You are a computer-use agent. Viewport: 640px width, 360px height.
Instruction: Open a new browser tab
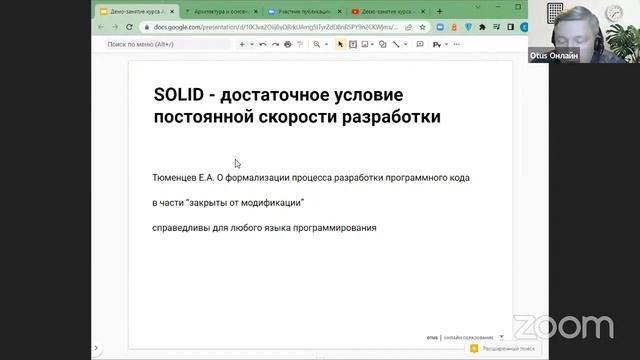coord(440,11)
